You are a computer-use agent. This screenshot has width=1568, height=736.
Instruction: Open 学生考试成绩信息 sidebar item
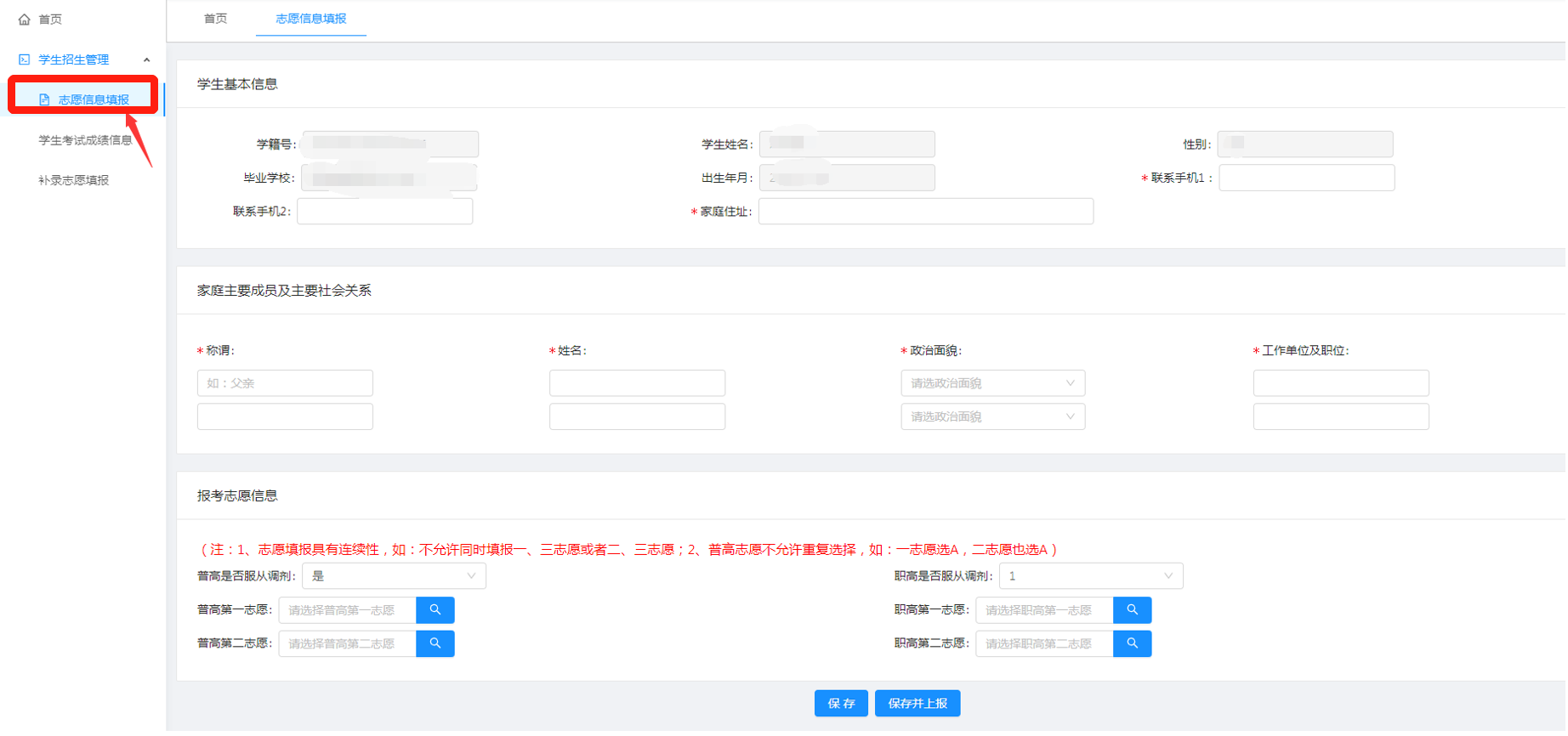pos(85,140)
